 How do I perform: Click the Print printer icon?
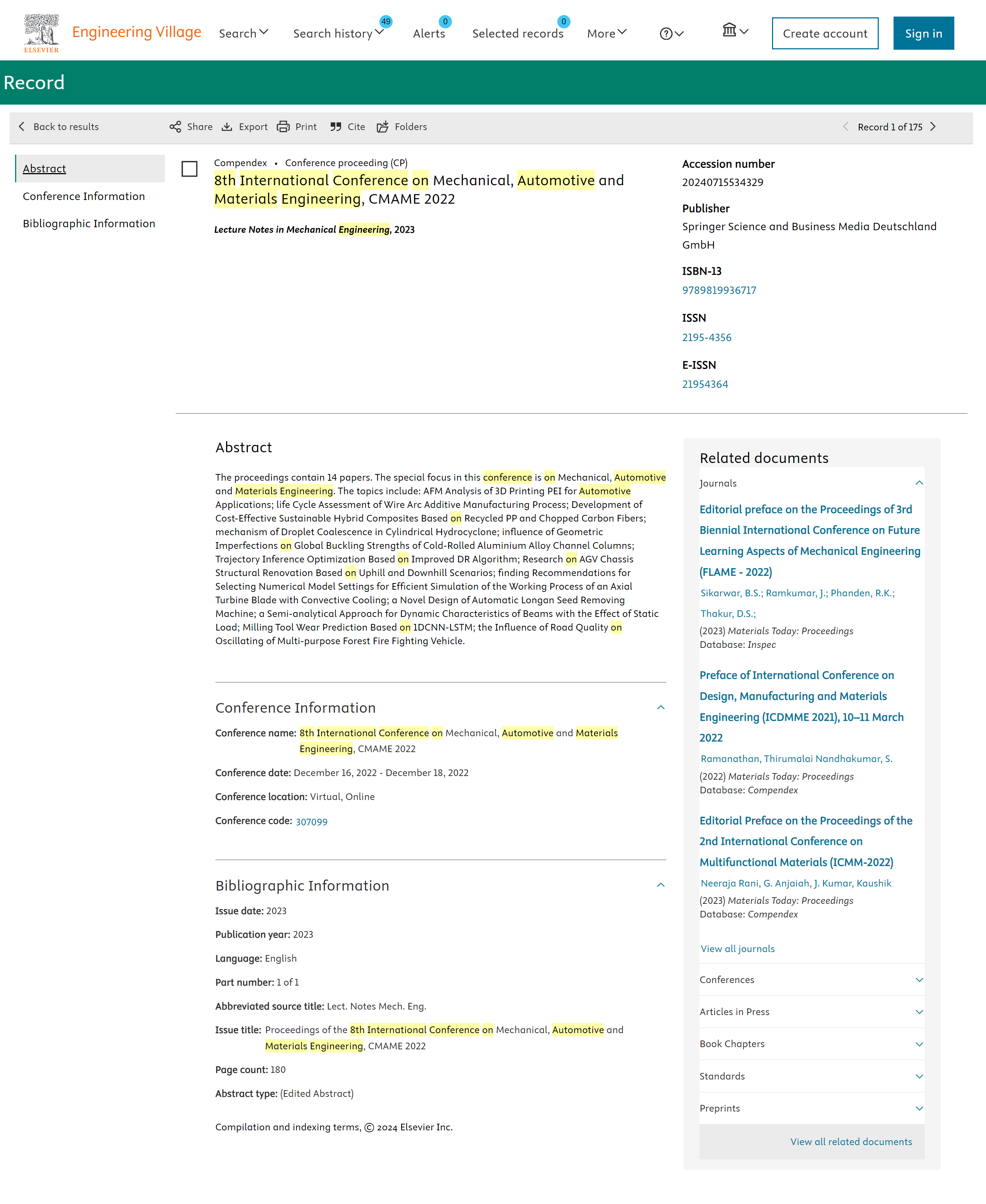click(x=283, y=127)
